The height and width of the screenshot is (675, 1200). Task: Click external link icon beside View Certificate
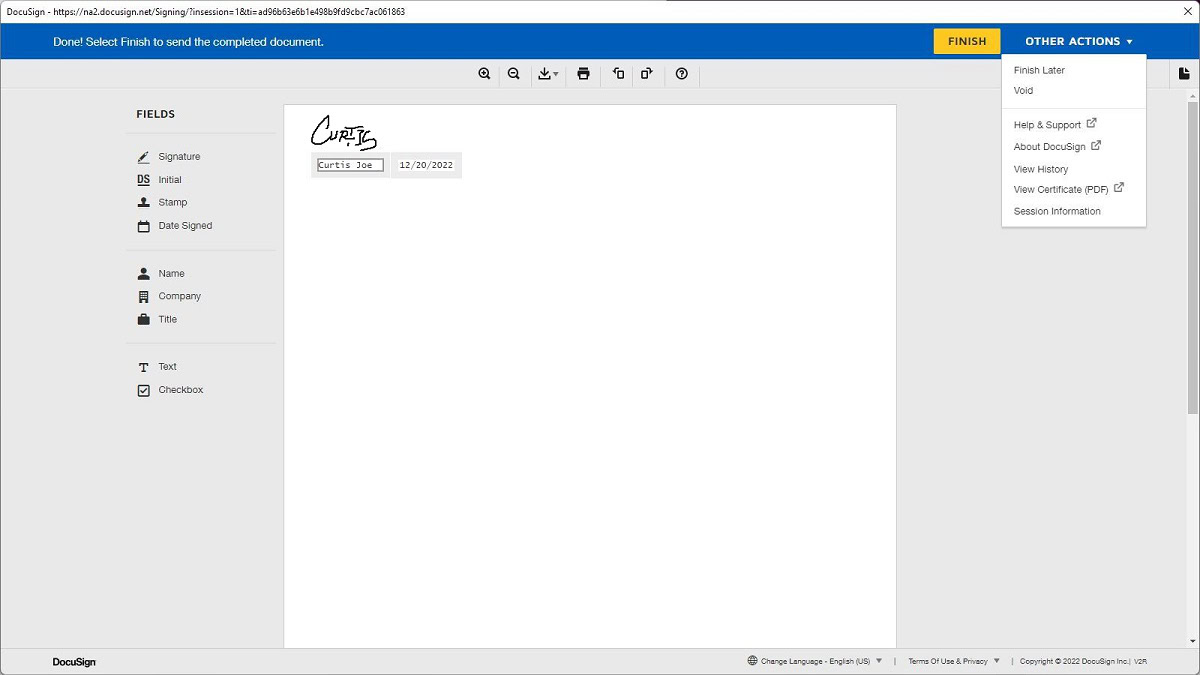(x=1119, y=187)
